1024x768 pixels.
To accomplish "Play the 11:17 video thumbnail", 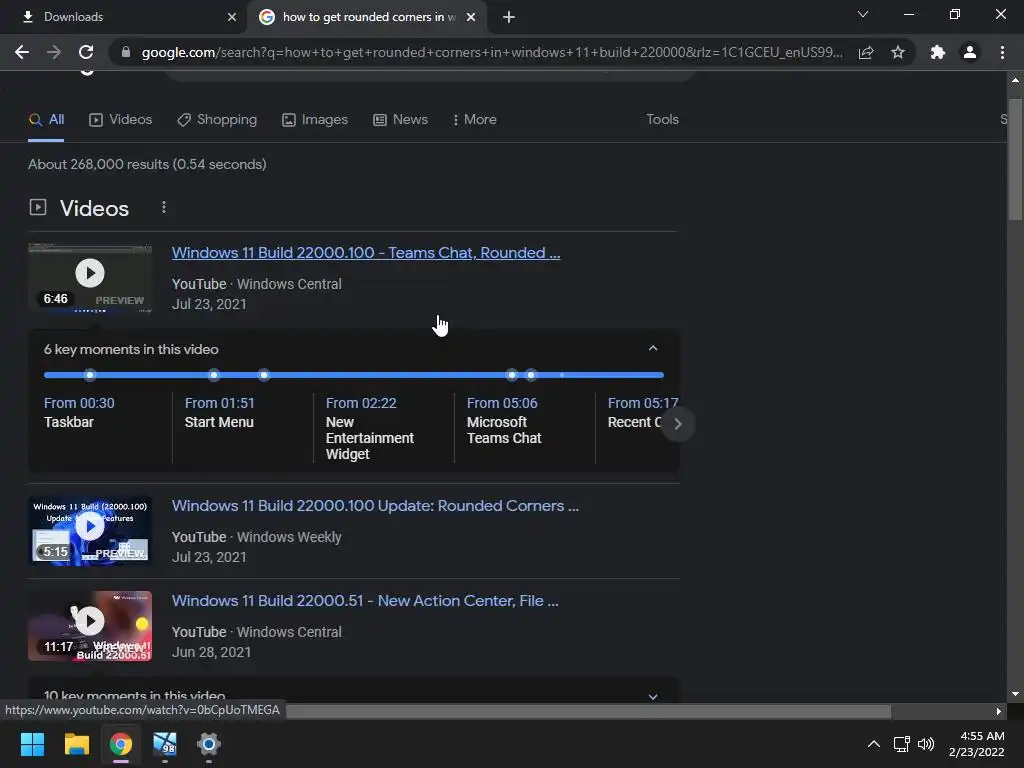I will click(90, 626).
